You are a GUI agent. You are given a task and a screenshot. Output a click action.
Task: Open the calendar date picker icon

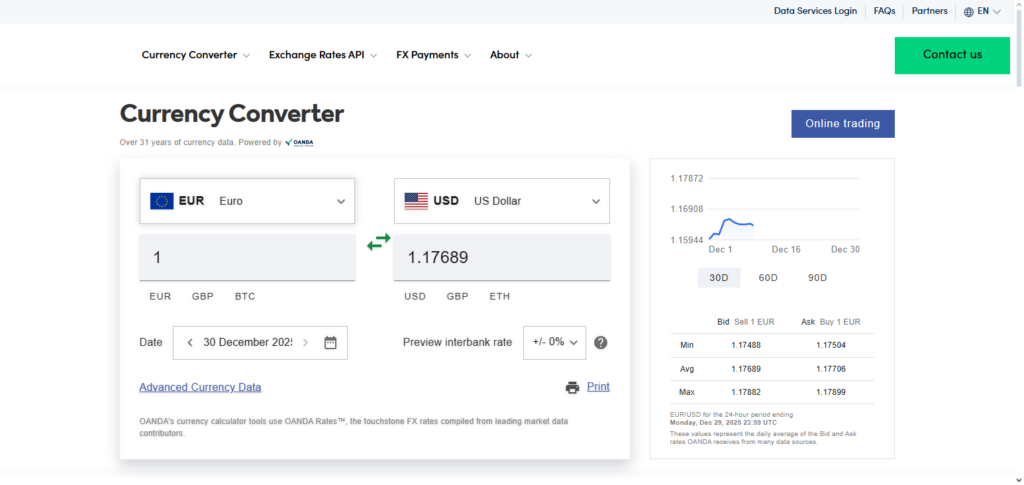coord(331,342)
